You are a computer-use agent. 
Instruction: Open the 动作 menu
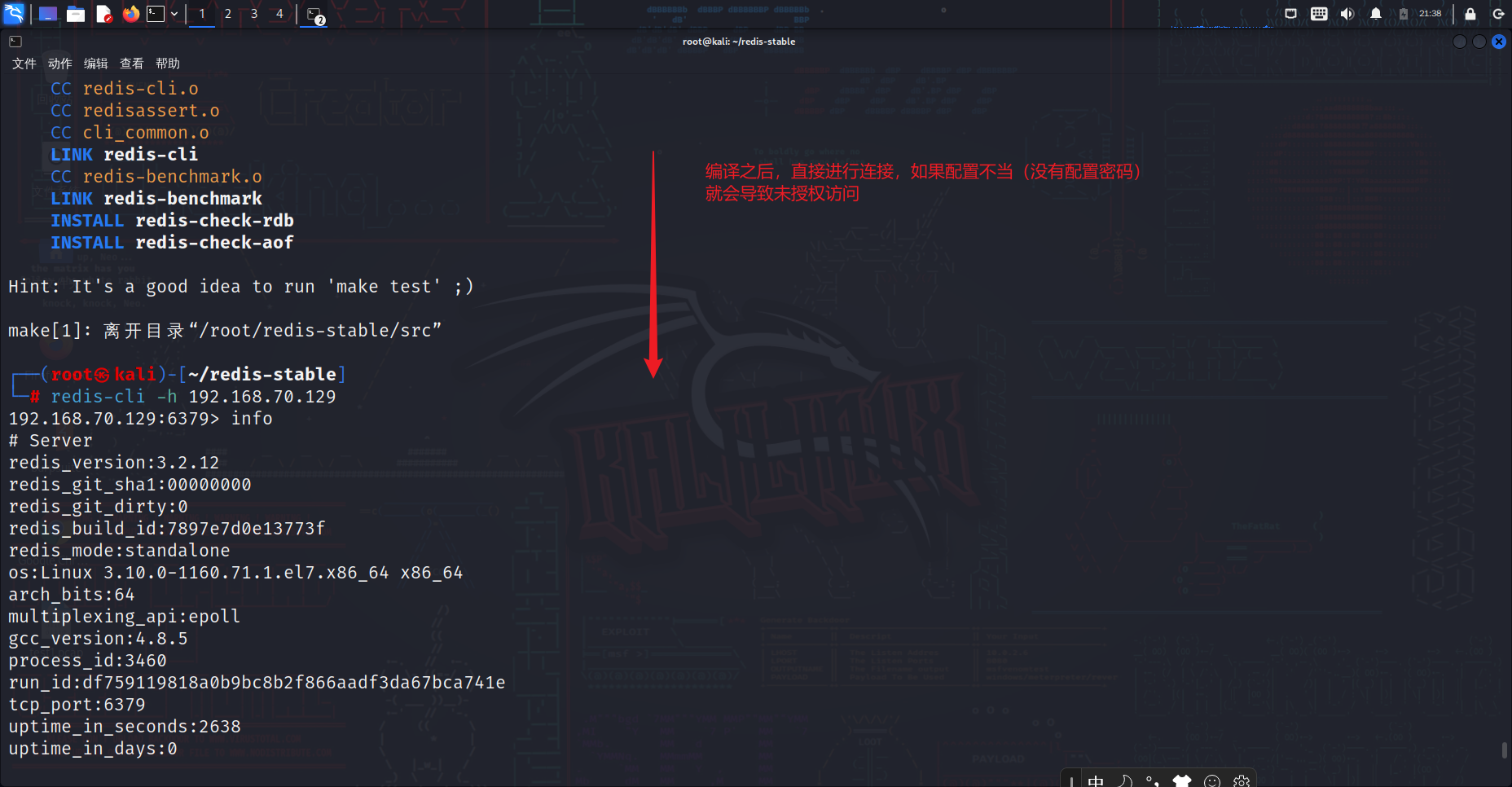tap(58, 63)
